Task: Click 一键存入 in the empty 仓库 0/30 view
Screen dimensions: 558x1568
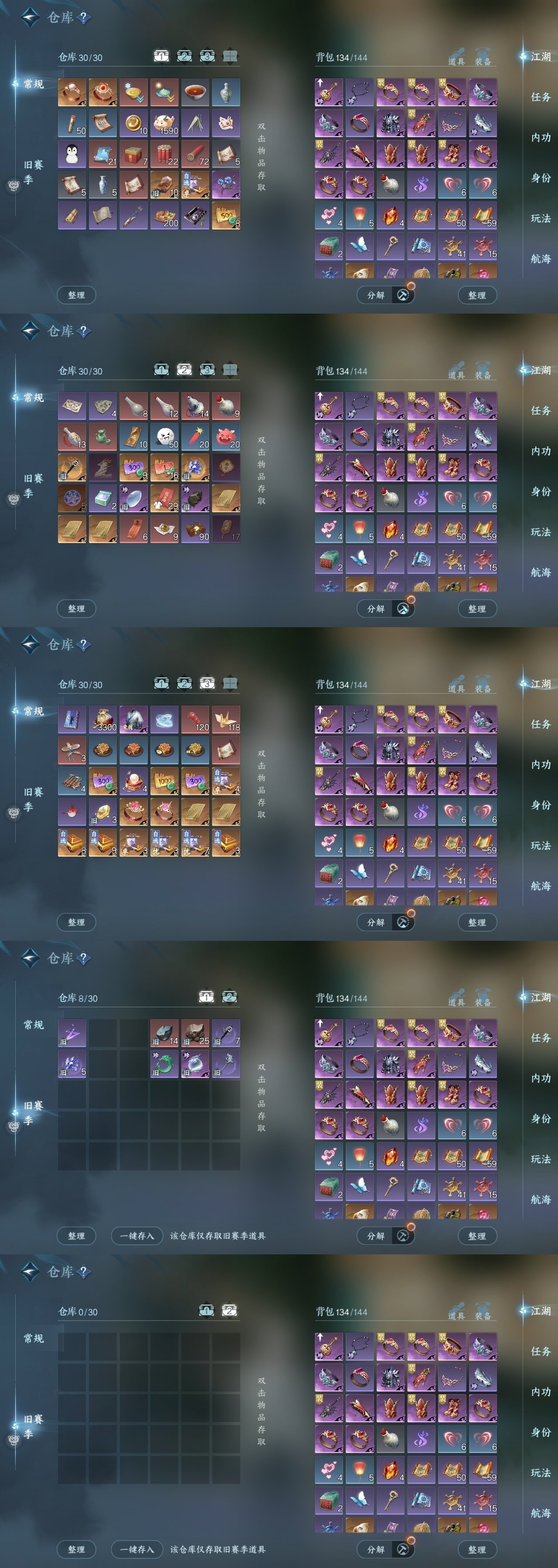Action: pos(136,1549)
